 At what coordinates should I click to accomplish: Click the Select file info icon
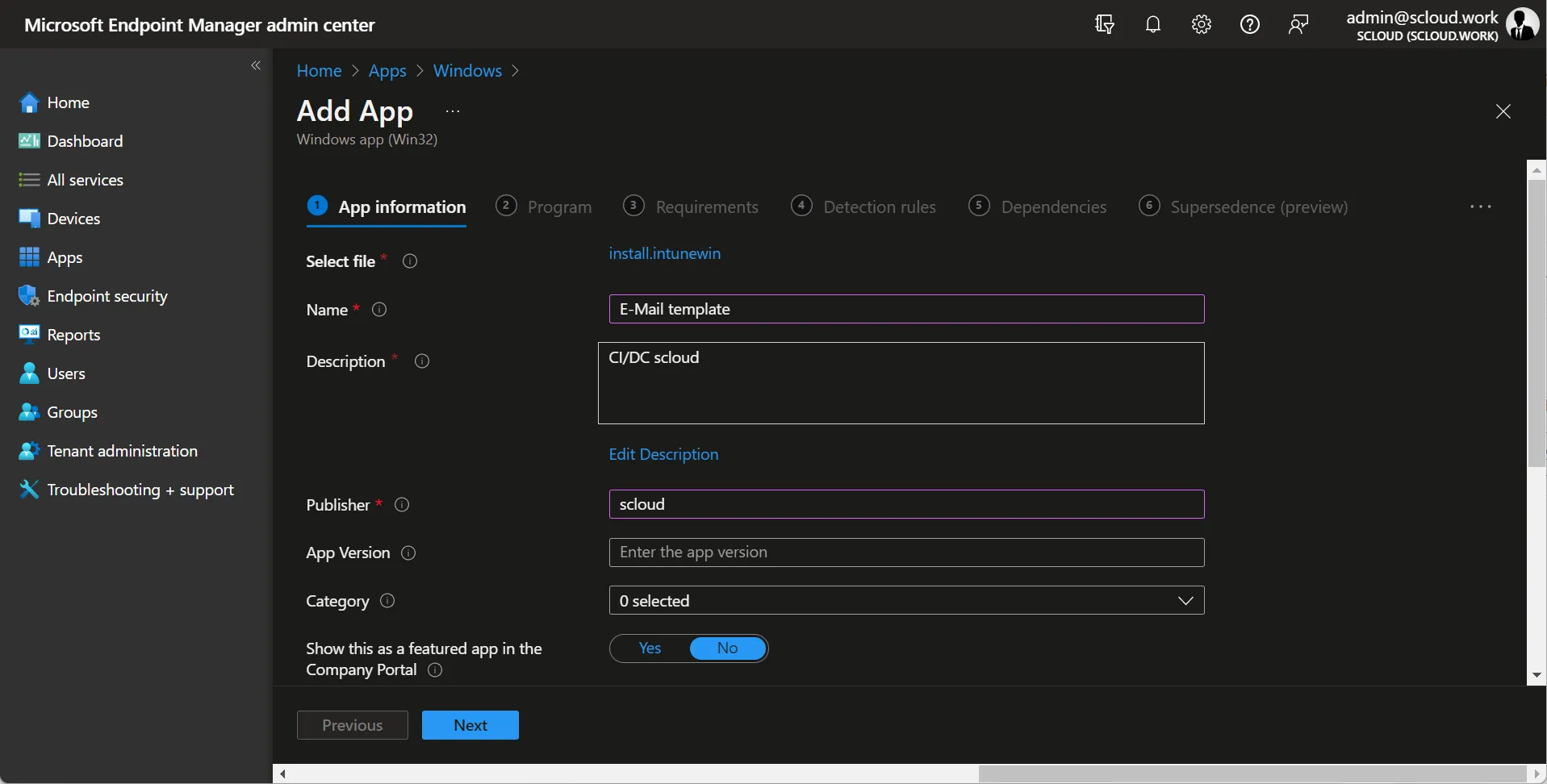410,261
